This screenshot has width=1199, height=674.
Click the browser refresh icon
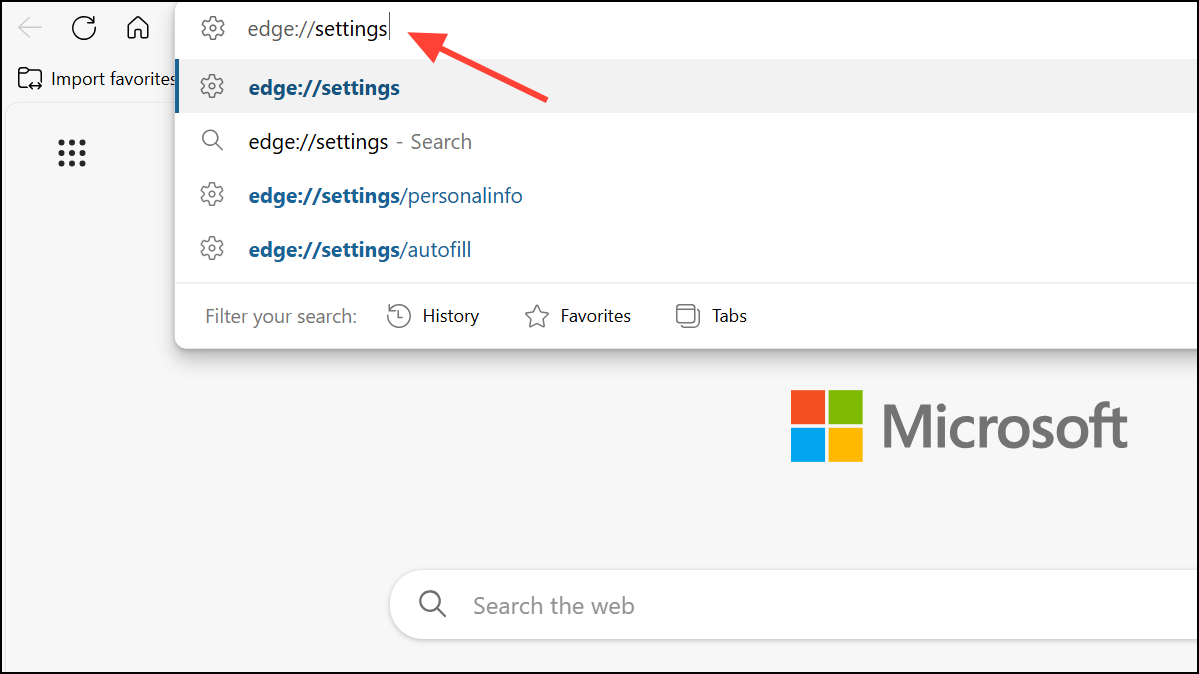83,28
